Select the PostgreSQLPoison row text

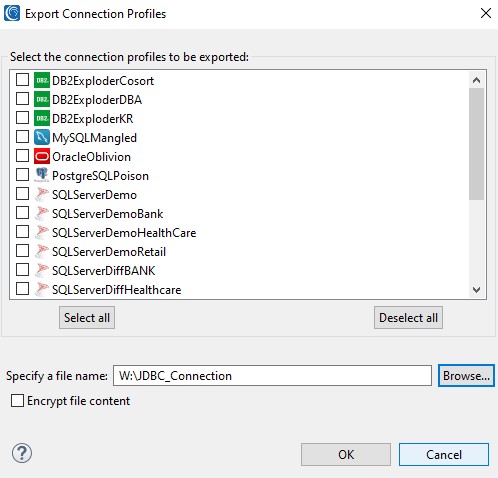click(100, 176)
